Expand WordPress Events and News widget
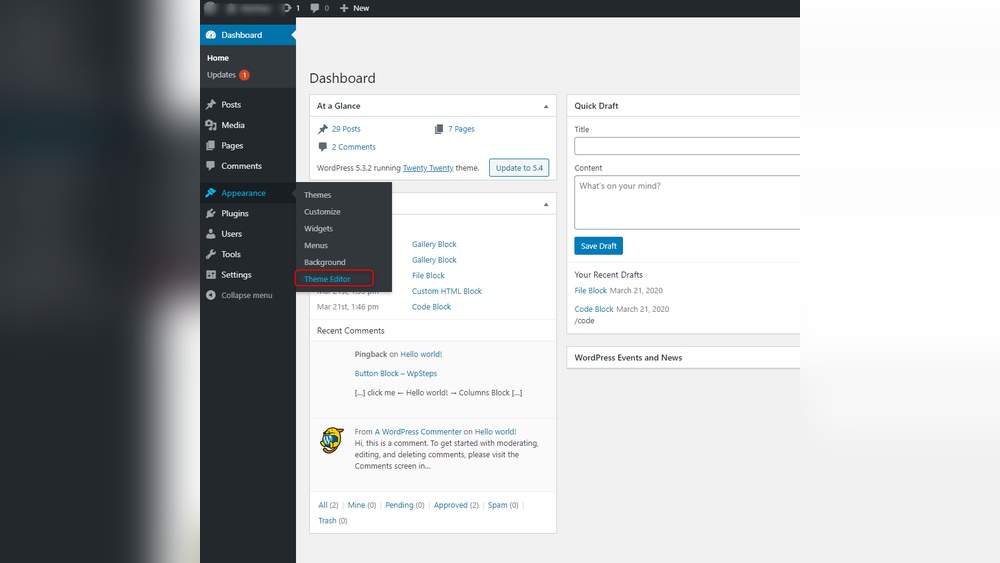This screenshot has height=563, width=1000. pos(683,358)
